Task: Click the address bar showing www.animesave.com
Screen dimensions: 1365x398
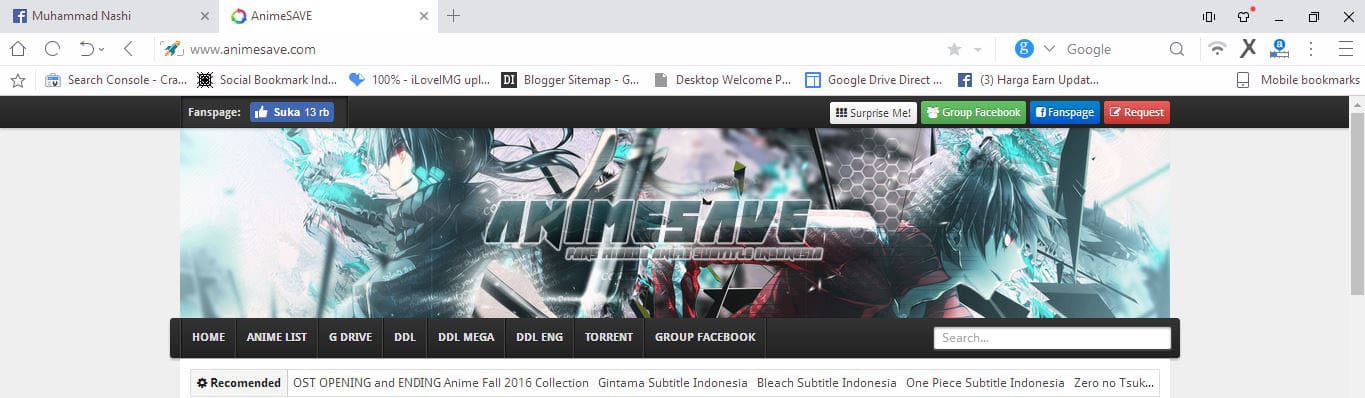Action: 560,49
